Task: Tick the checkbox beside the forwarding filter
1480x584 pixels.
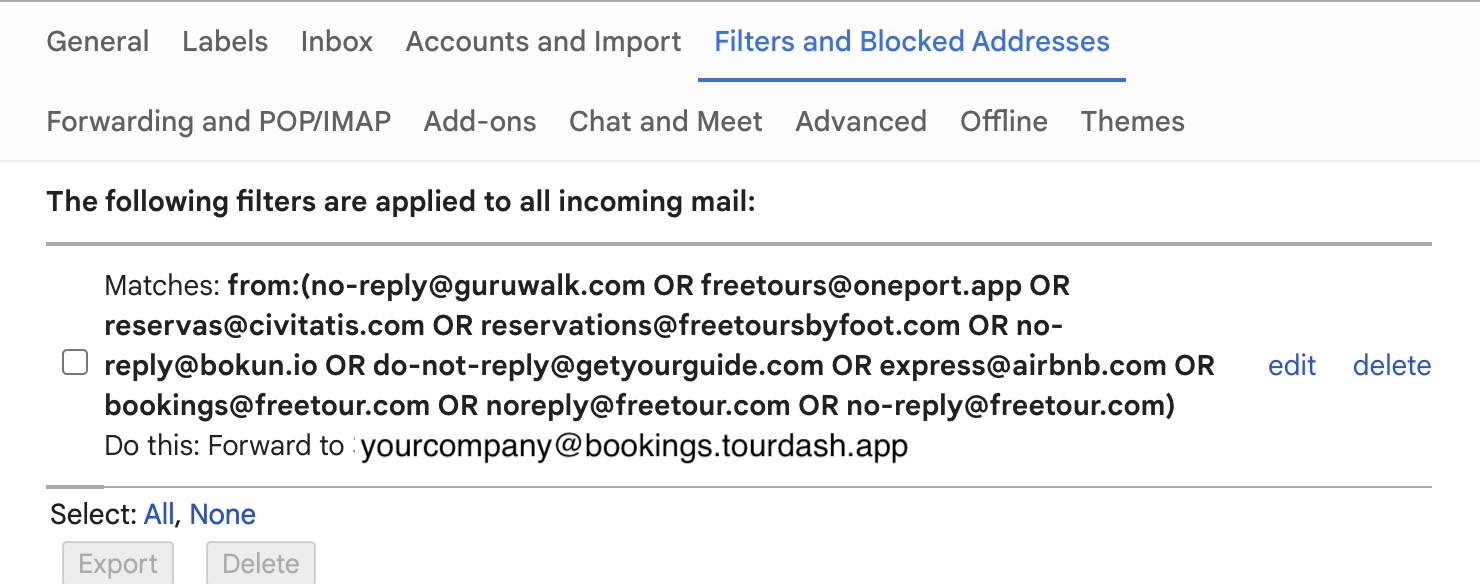Action: tap(75, 363)
